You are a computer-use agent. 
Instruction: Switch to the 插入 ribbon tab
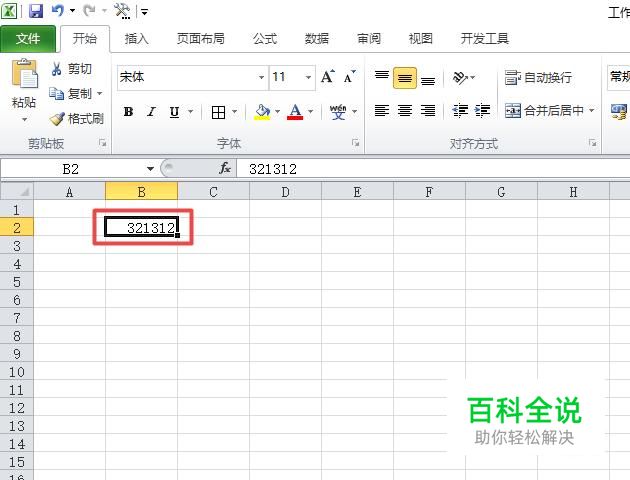(x=137, y=39)
